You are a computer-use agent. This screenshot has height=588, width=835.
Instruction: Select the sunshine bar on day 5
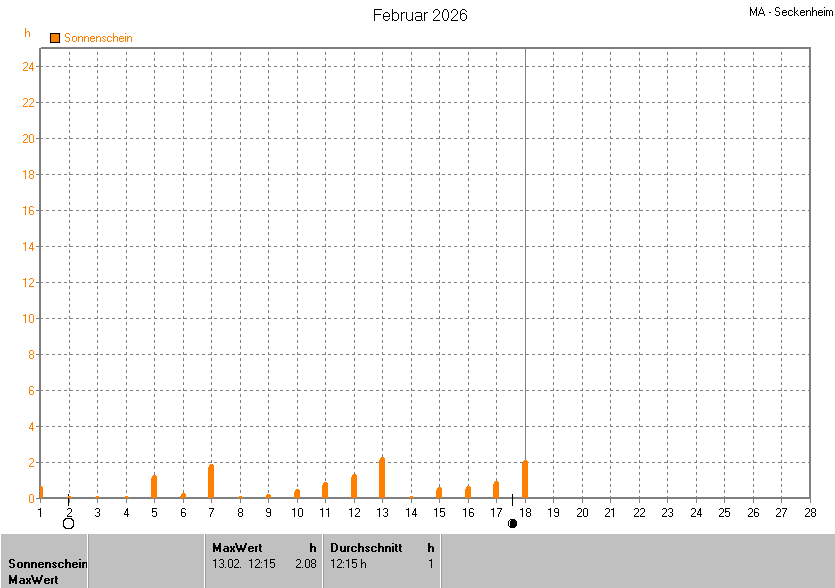(154, 486)
